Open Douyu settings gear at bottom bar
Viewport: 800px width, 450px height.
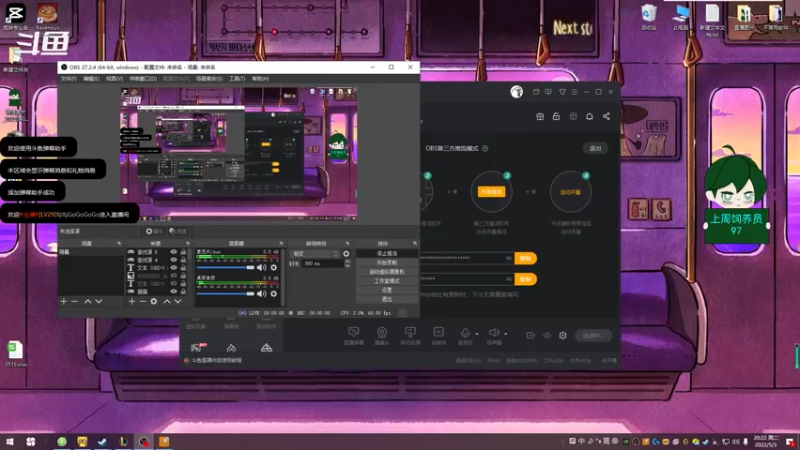563,335
